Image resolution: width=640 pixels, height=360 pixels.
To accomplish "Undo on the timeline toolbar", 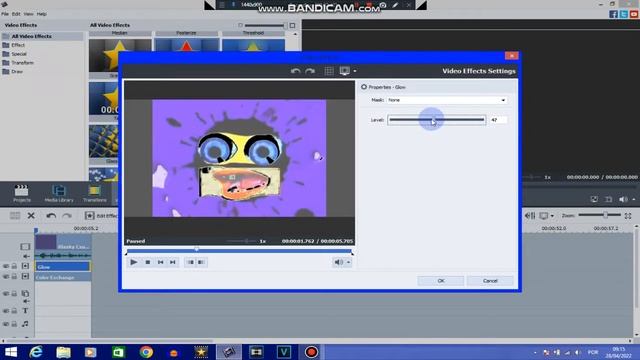I will [51, 216].
